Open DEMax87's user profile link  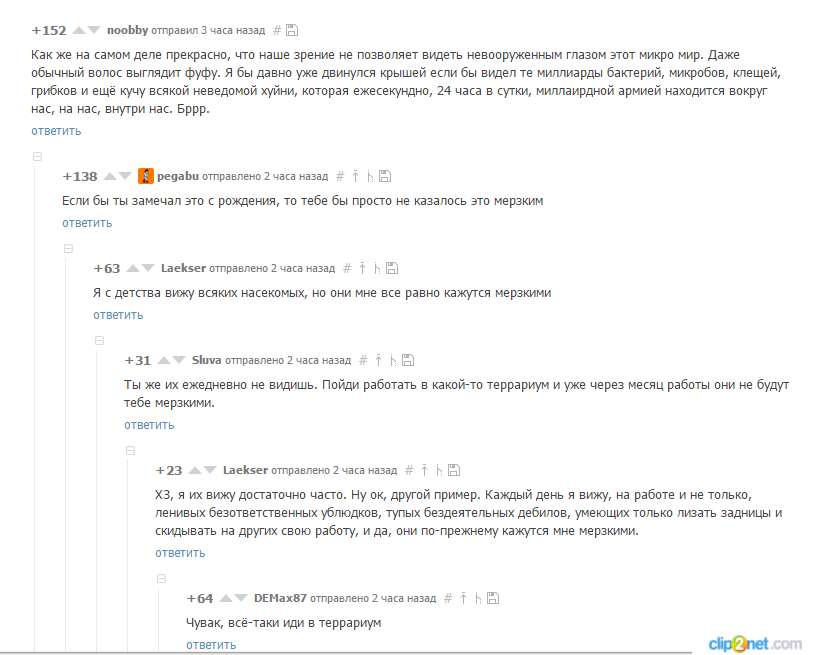(280, 598)
